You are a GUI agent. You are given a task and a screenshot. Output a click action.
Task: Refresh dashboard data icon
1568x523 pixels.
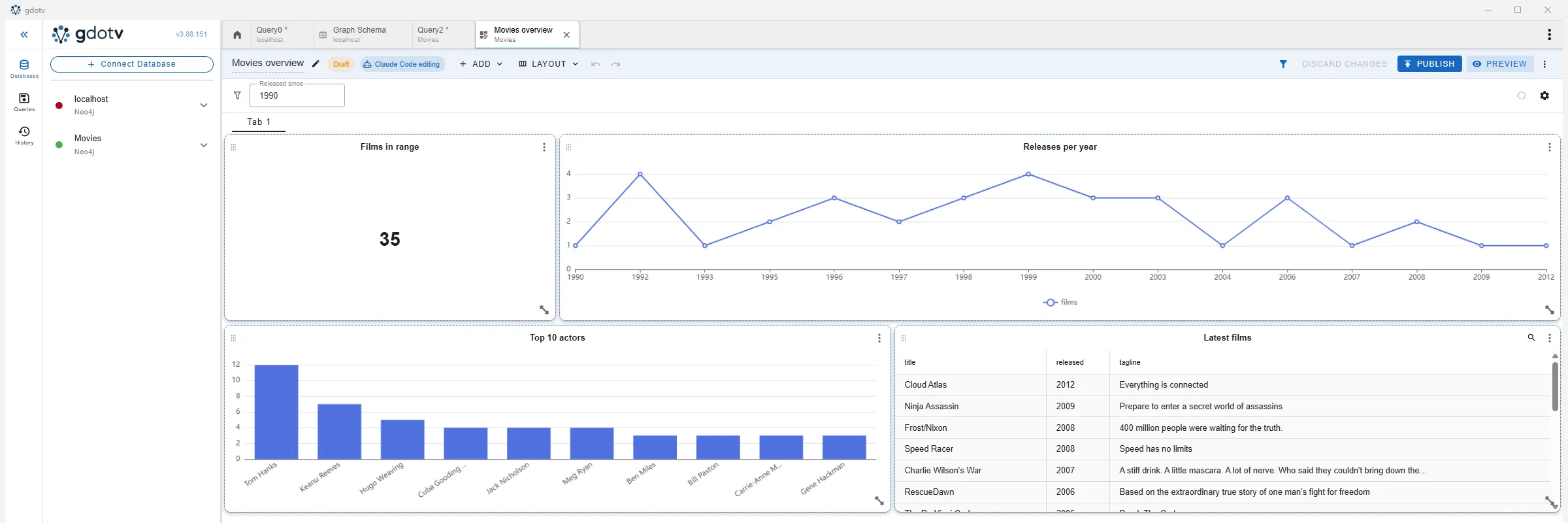point(1521,95)
